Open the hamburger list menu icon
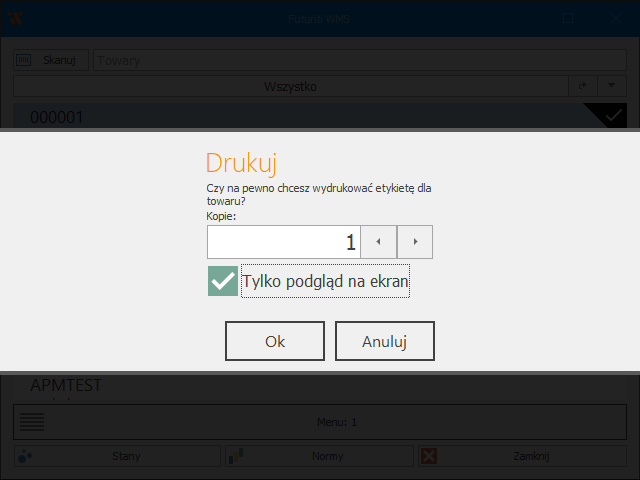 [x=32, y=422]
